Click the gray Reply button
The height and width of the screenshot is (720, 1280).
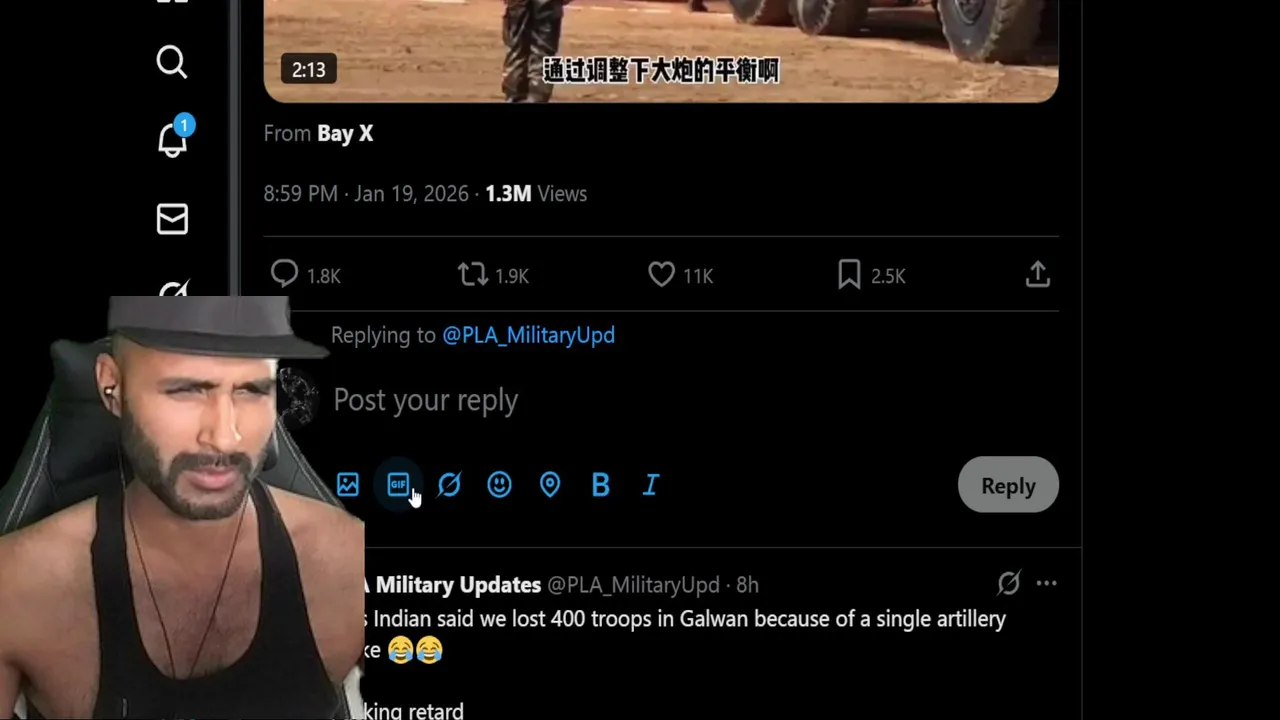tap(1008, 485)
